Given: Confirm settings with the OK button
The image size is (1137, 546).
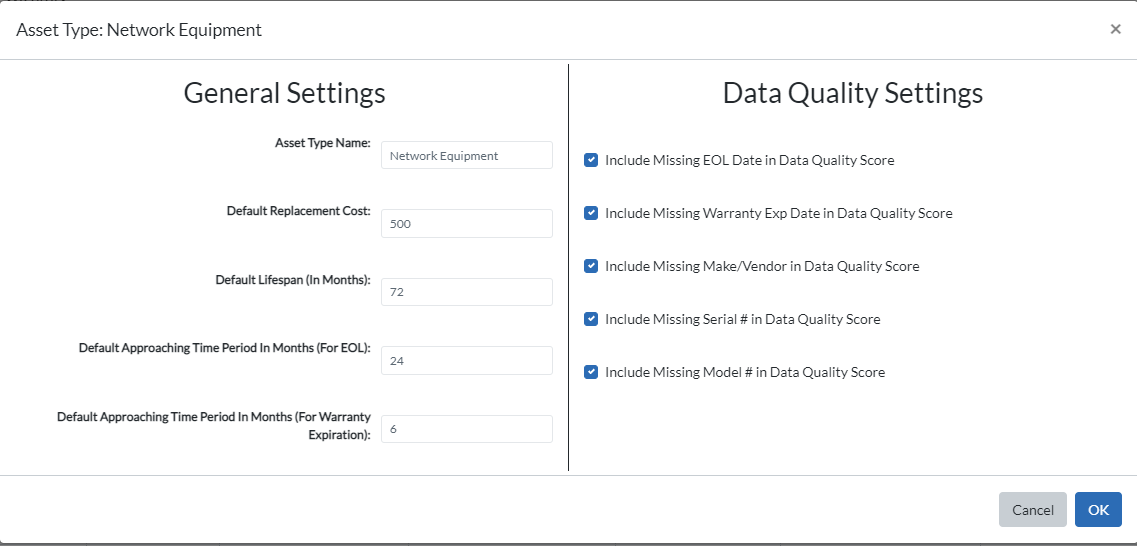Looking at the screenshot, I should click(x=1098, y=510).
